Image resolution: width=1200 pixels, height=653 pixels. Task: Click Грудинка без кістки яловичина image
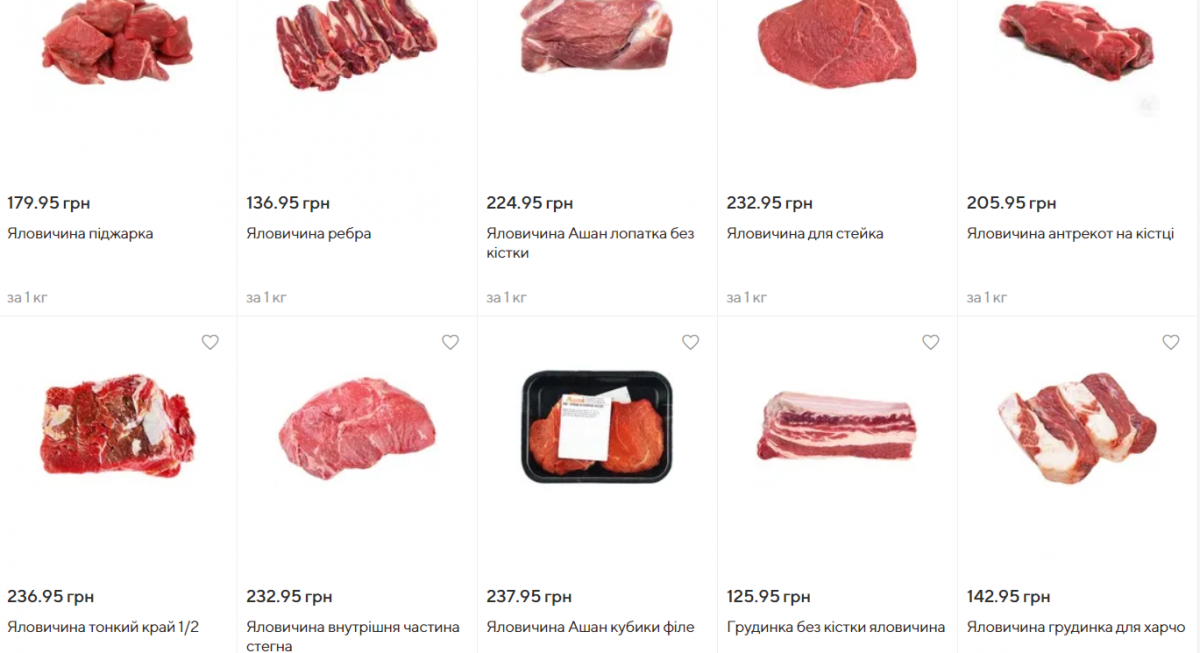tap(837, 427)
